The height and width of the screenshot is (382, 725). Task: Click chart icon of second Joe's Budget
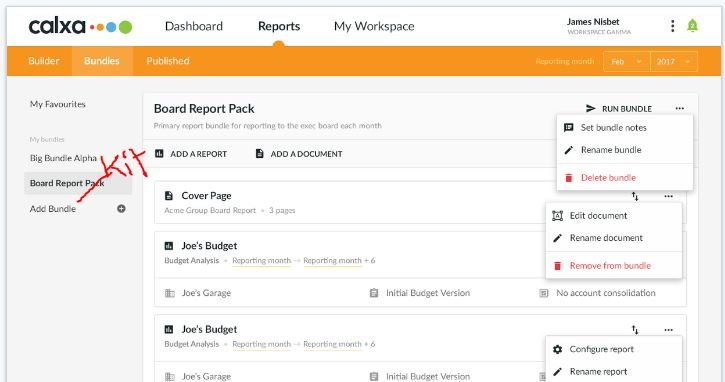(x=169, y=329)
